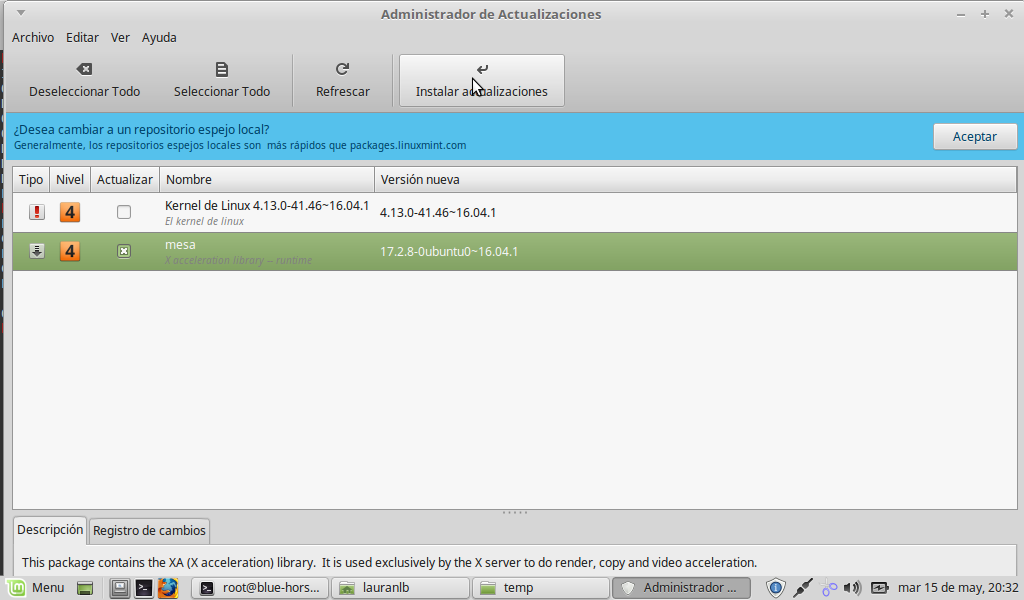Viewport: 1024px width, 600px height.
Task: Launch Firefox from the taskbar
Action: (167, 588)
